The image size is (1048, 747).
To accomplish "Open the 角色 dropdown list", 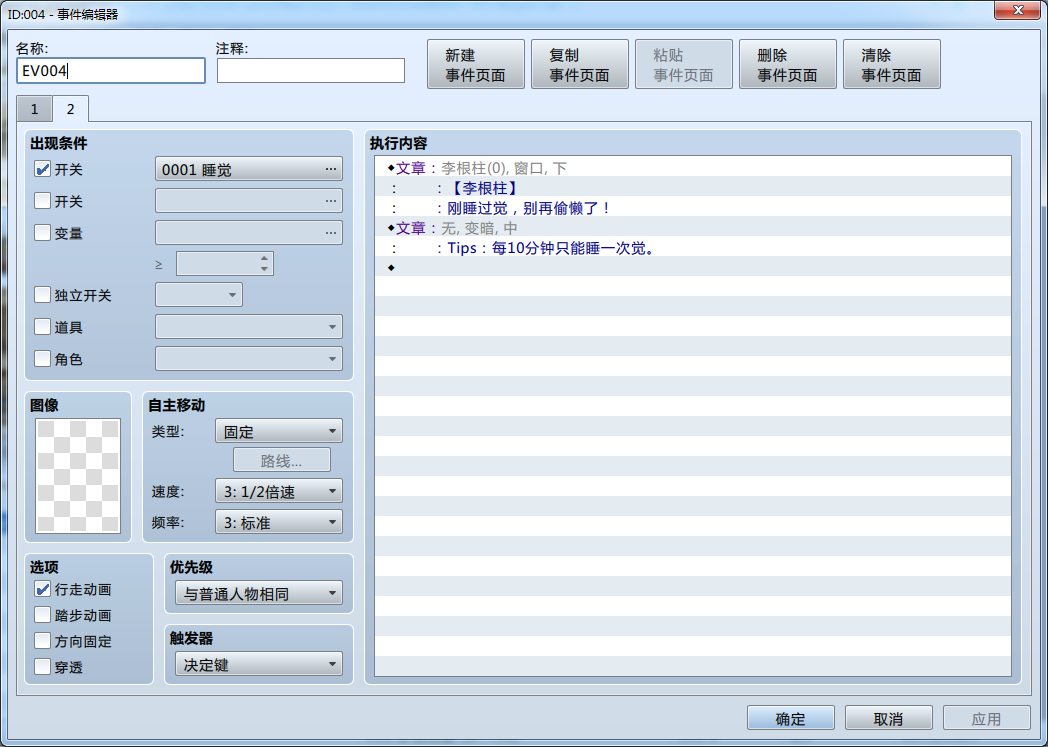I will point(249,359).
